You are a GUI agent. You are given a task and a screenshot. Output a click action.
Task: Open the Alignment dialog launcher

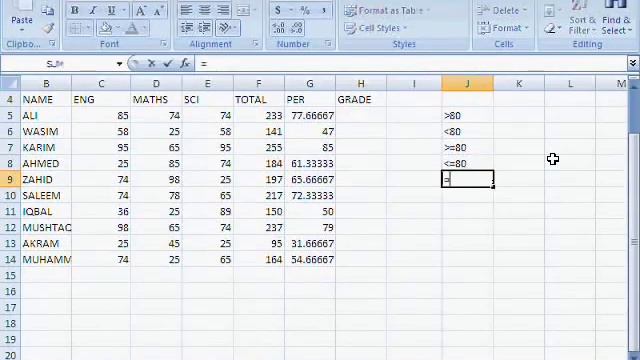pos(256,43)
